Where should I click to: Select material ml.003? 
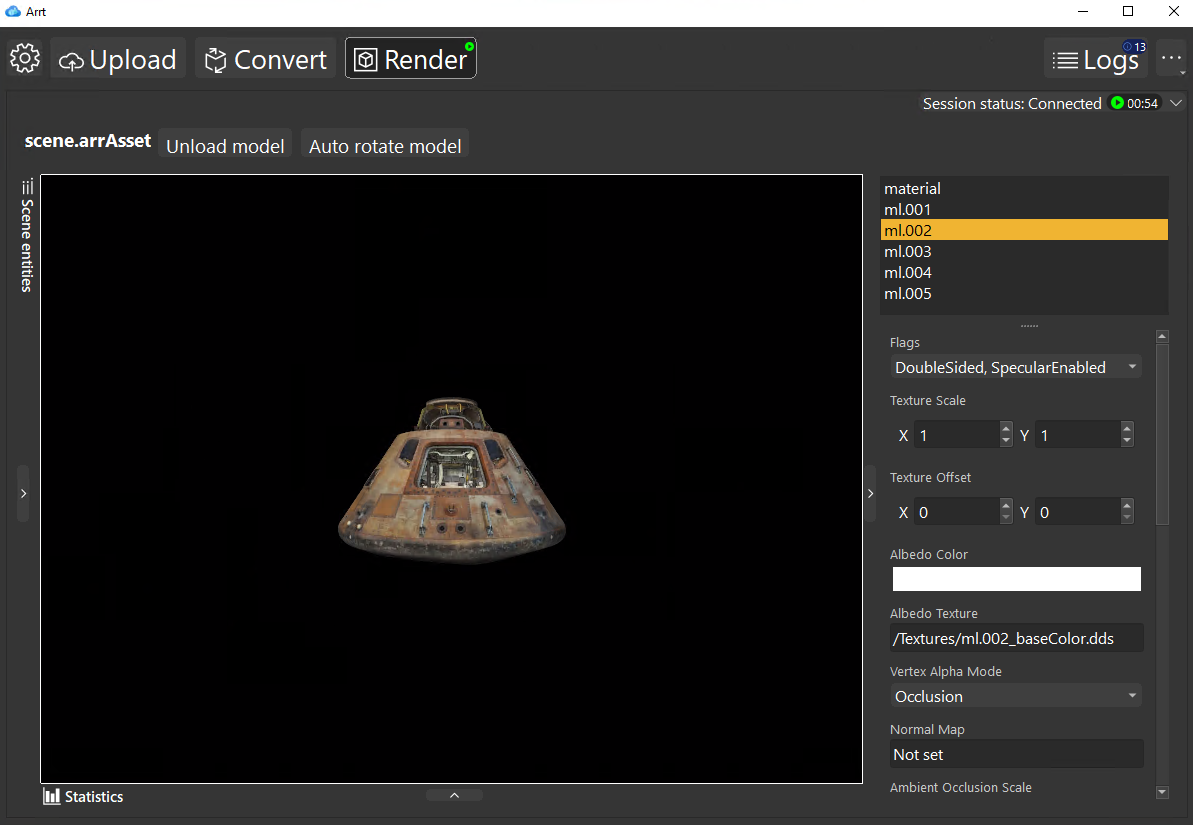click(x=1024, y=251)
